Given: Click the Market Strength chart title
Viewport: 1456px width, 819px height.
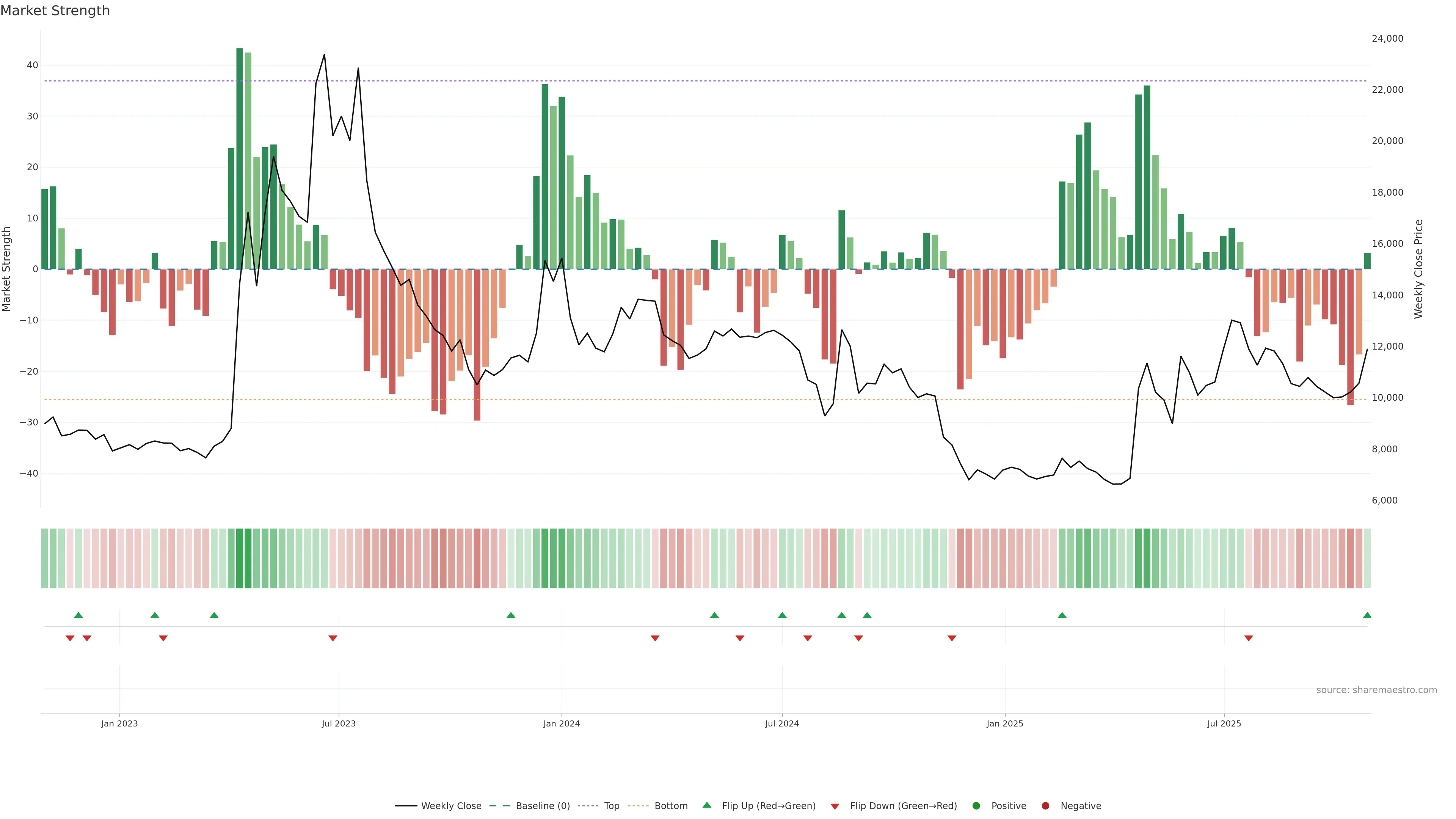Looking at the screenshot, I should click(55, 11).
